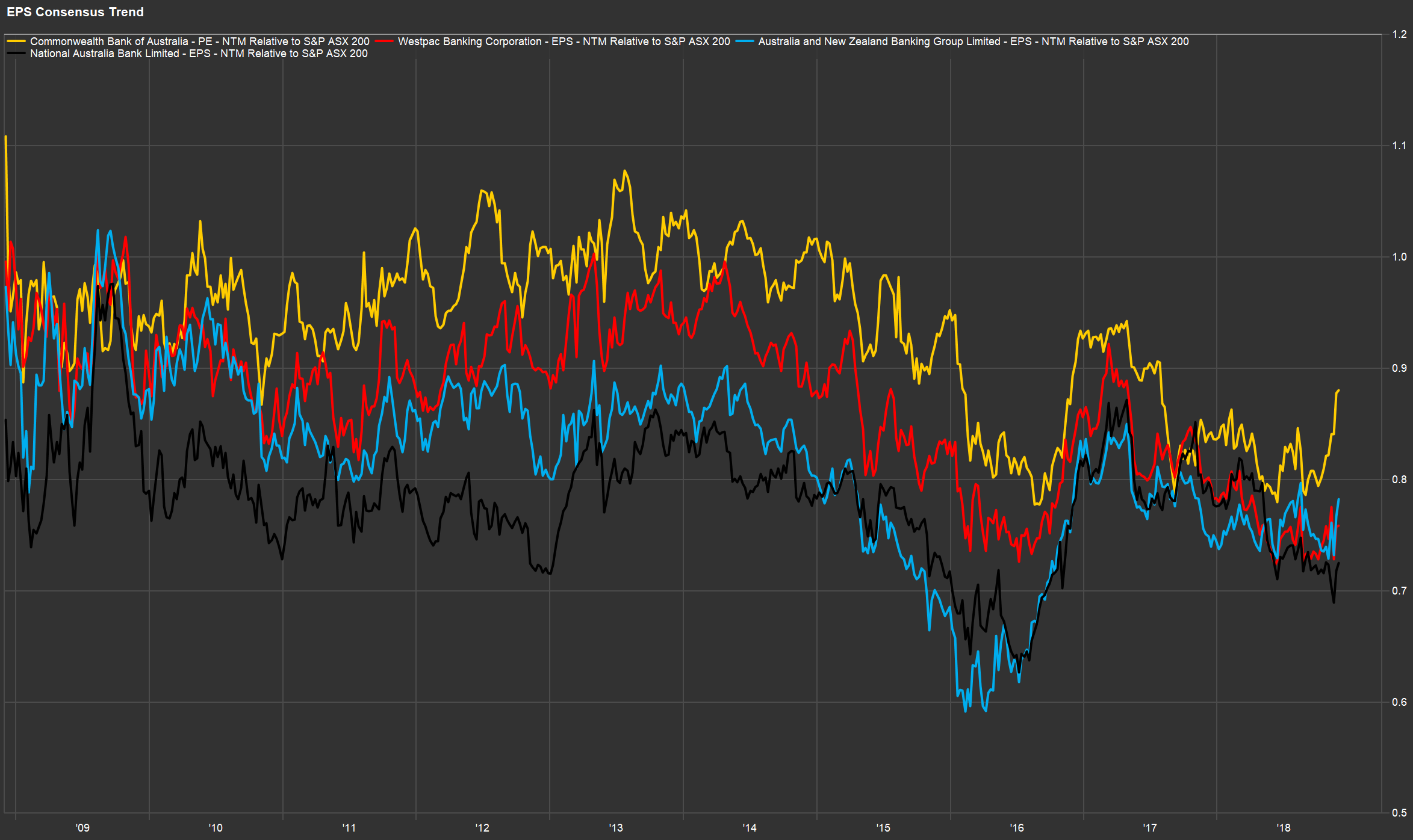This screenshot has height=840, width=1413.
Task: Click the '18 x-axis year label
Action: (x=1284, y=828)
